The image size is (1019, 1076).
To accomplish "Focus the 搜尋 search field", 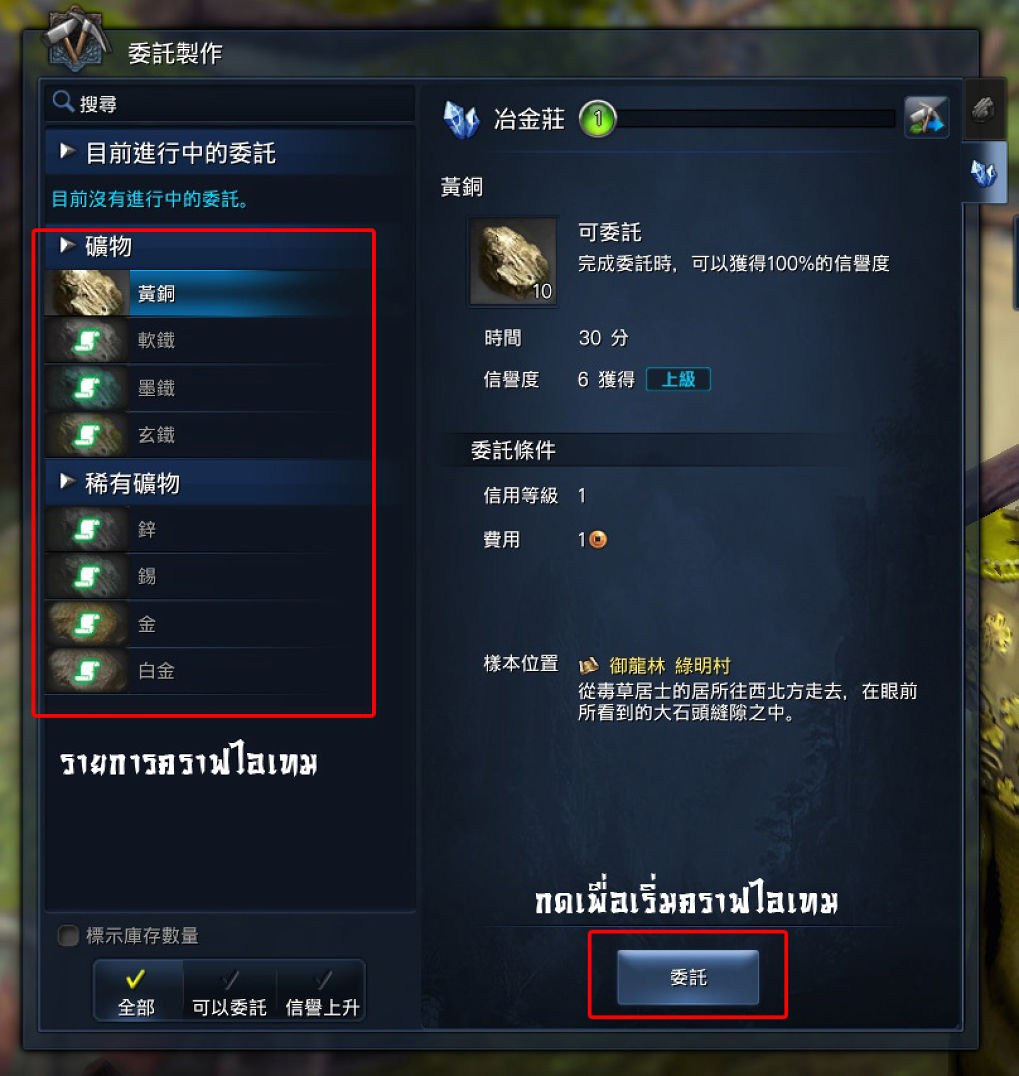I will [x=230, y=104].
